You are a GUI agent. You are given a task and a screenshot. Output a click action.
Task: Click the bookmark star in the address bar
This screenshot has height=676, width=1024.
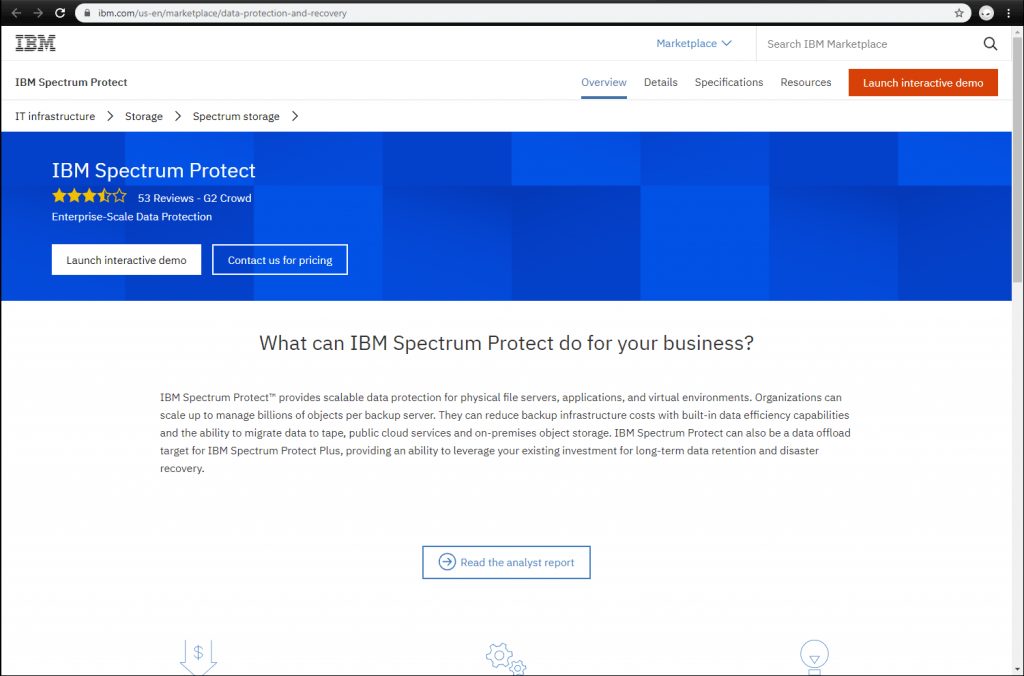[x=957, y=13]
